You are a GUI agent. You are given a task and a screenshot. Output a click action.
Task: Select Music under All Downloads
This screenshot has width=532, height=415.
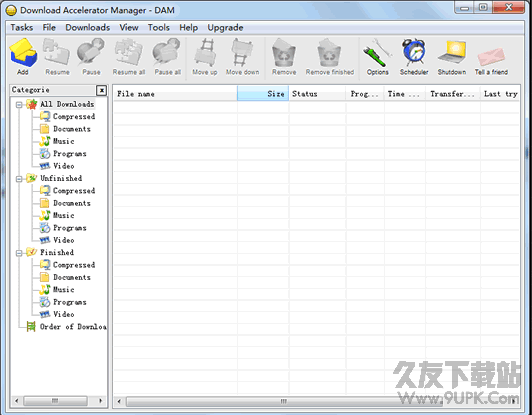pyautogui.click(x=63, y=141)
